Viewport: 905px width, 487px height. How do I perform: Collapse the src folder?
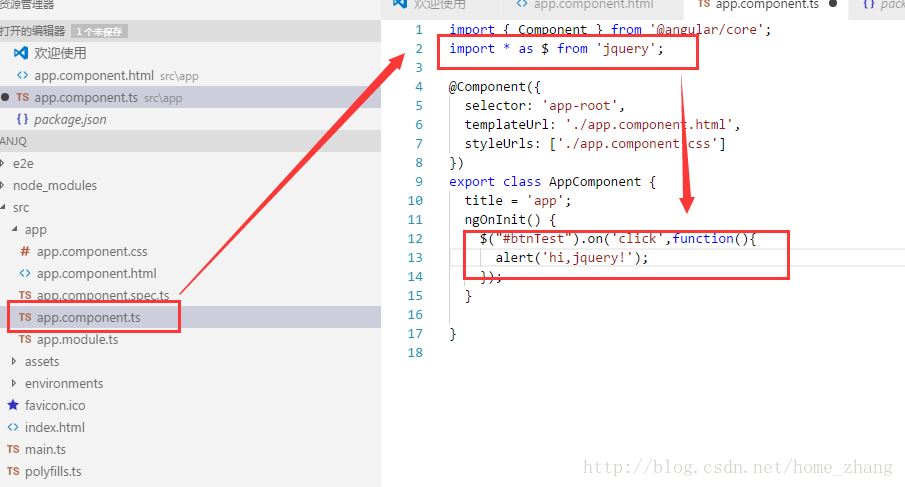click(20, 207)
